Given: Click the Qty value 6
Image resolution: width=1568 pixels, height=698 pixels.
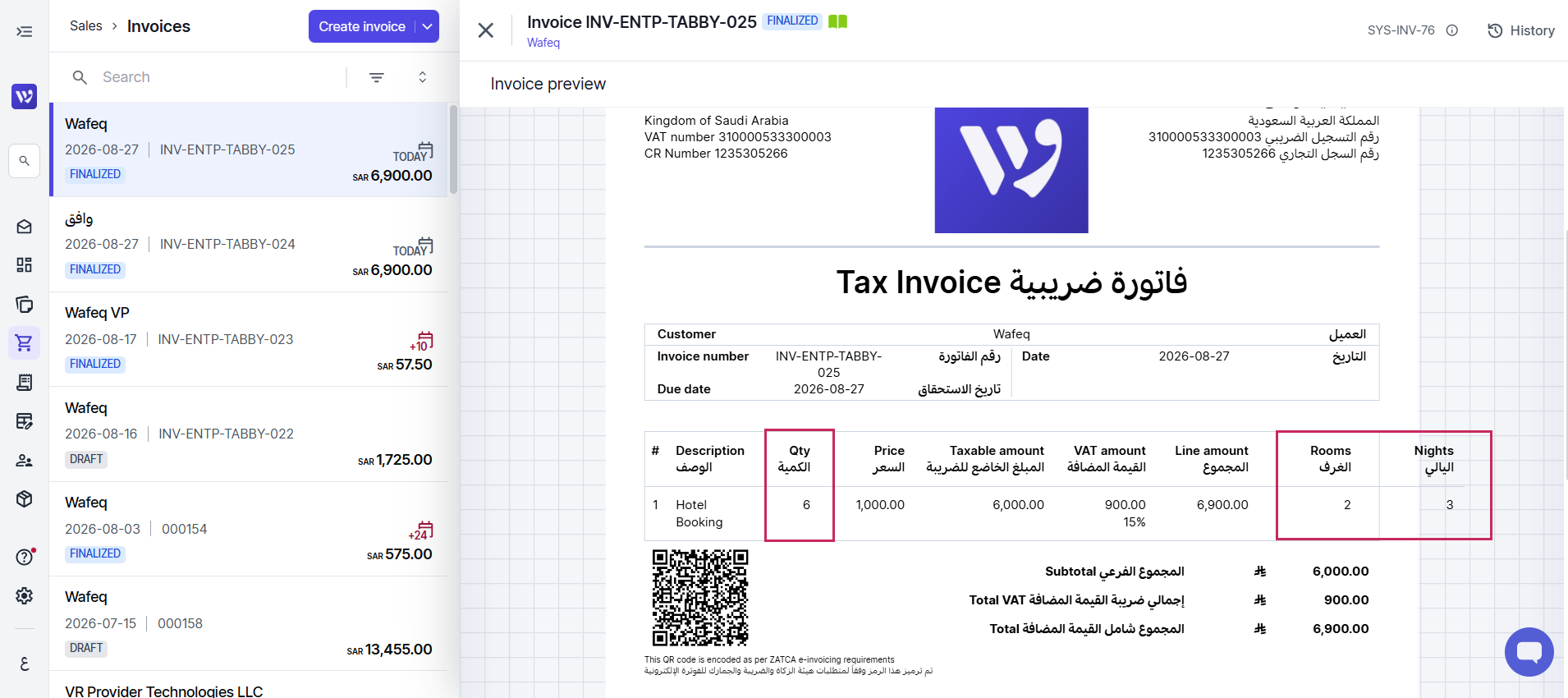Looking at the screenshot, I should click(806, 505).
